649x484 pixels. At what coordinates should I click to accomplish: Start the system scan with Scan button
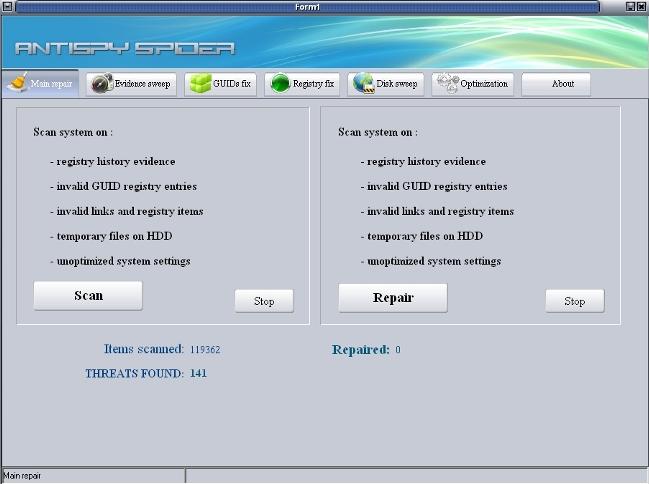tap(88, 296)
